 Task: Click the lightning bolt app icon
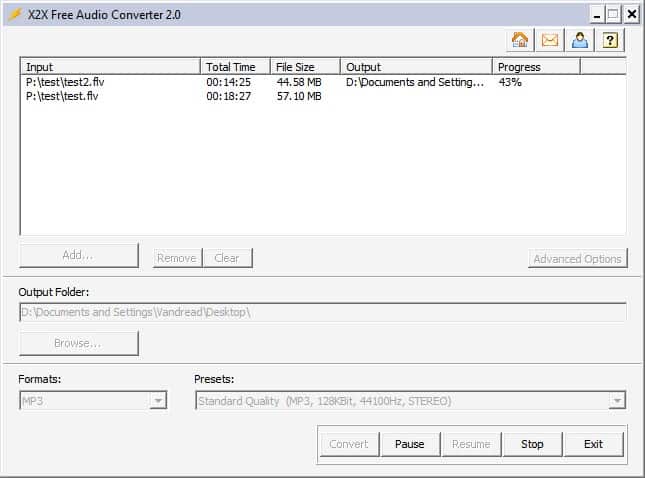[x=15, y=14]
